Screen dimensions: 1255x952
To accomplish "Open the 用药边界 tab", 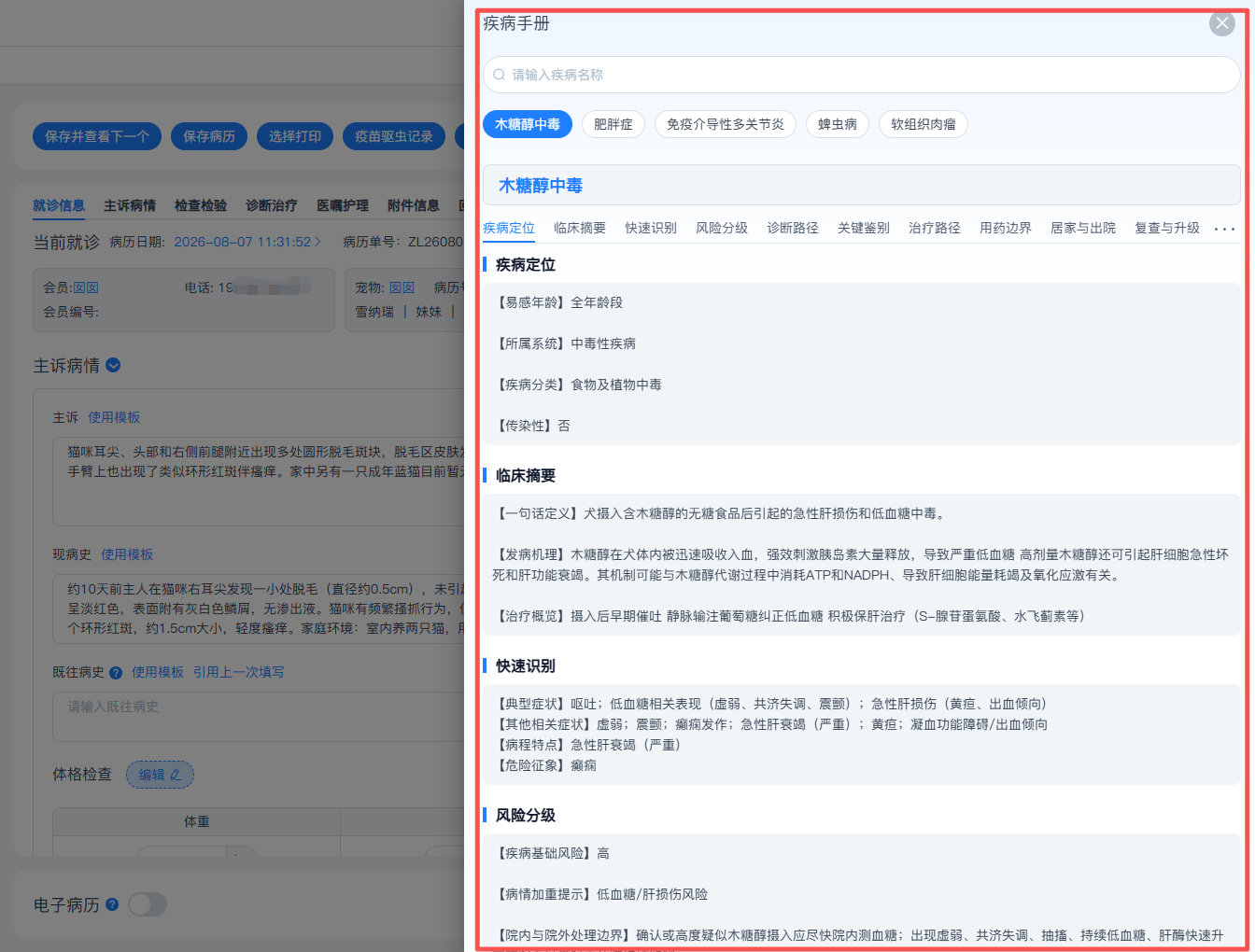I will coord(1006,228).
